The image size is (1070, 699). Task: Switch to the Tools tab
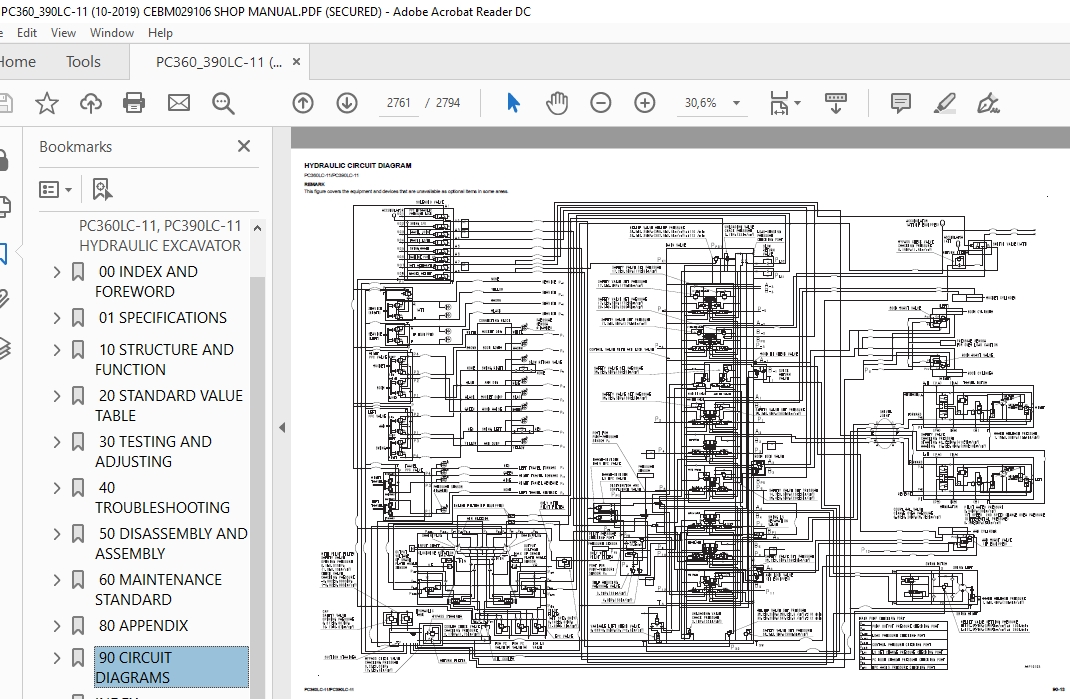tap(83, 61)
